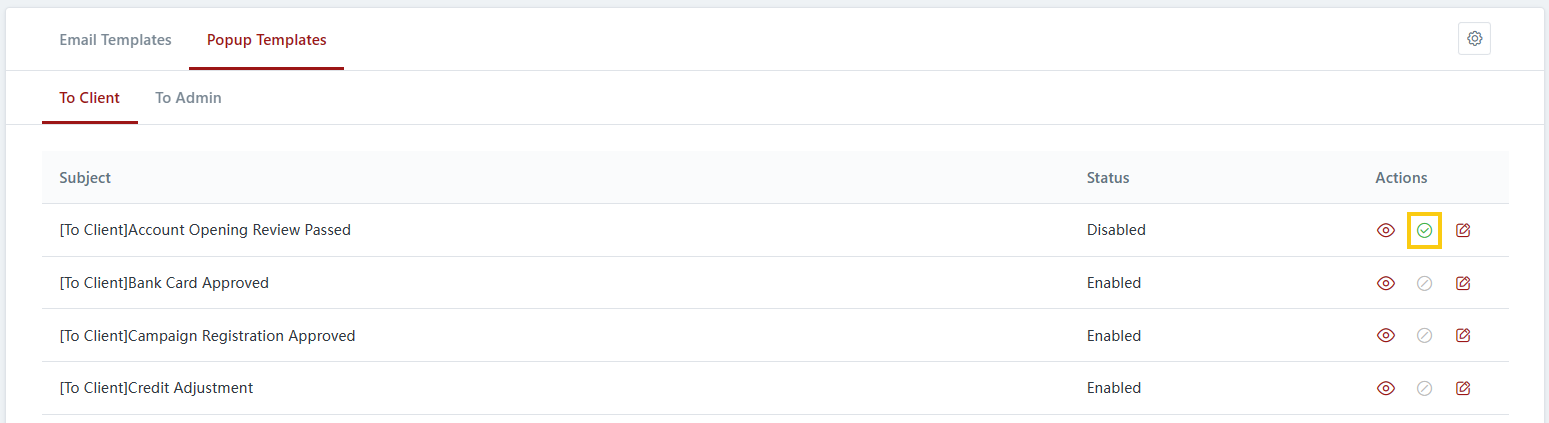Preview Bank Card Approved template

[x=1386, y=283]
